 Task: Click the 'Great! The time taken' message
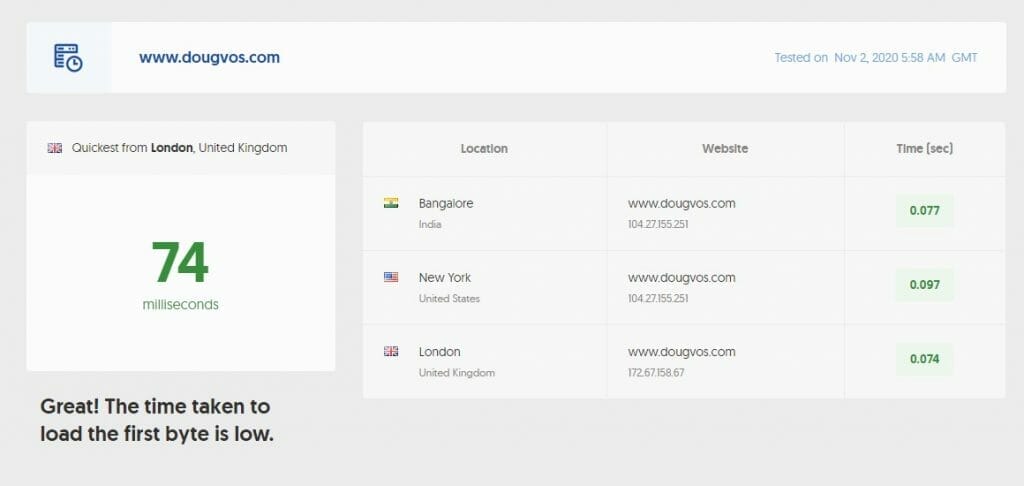tap(157, 420)
